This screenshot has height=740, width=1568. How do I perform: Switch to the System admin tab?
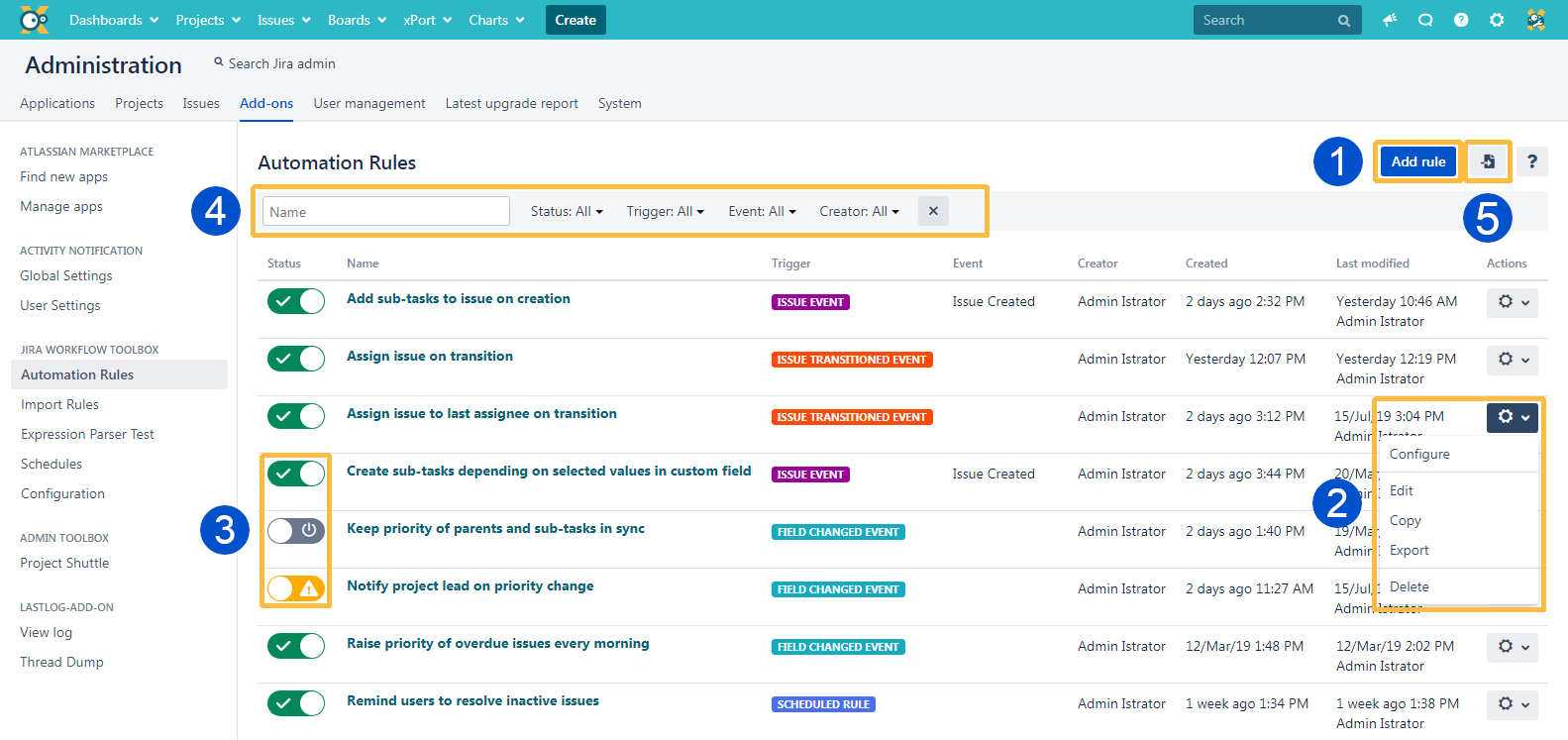(620, 103)
